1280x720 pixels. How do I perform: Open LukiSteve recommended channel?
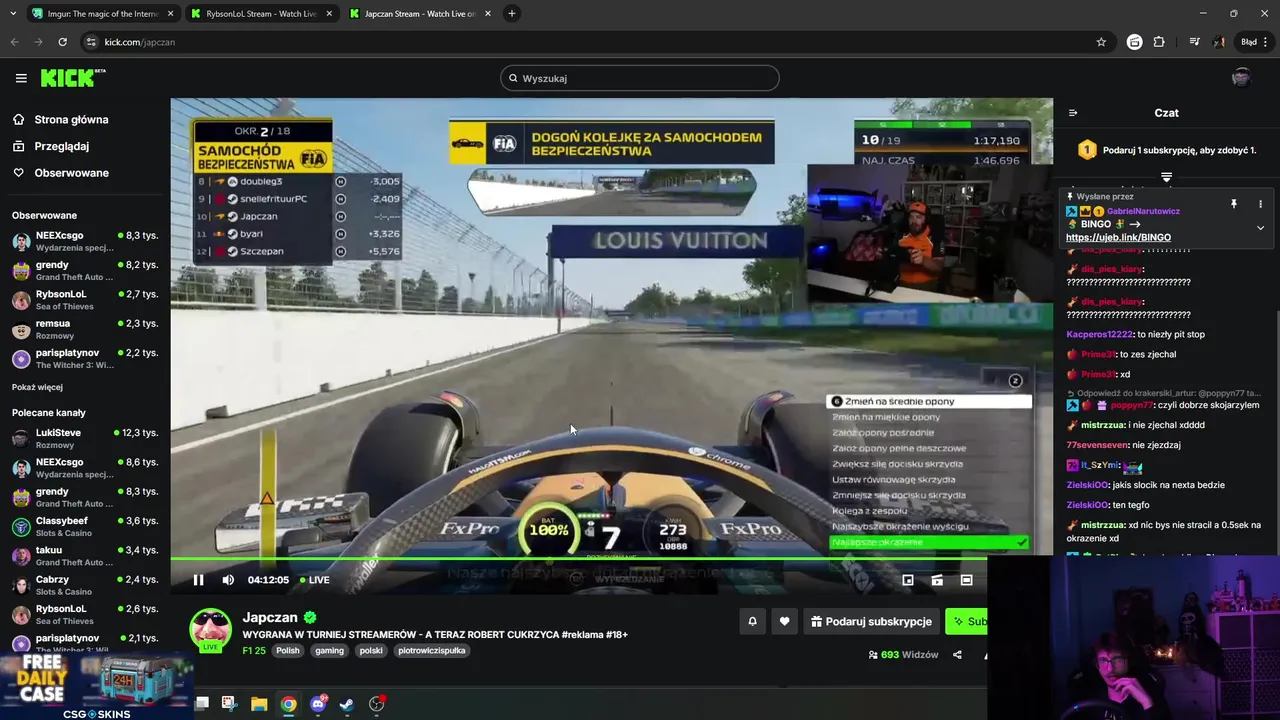point(85,438)
